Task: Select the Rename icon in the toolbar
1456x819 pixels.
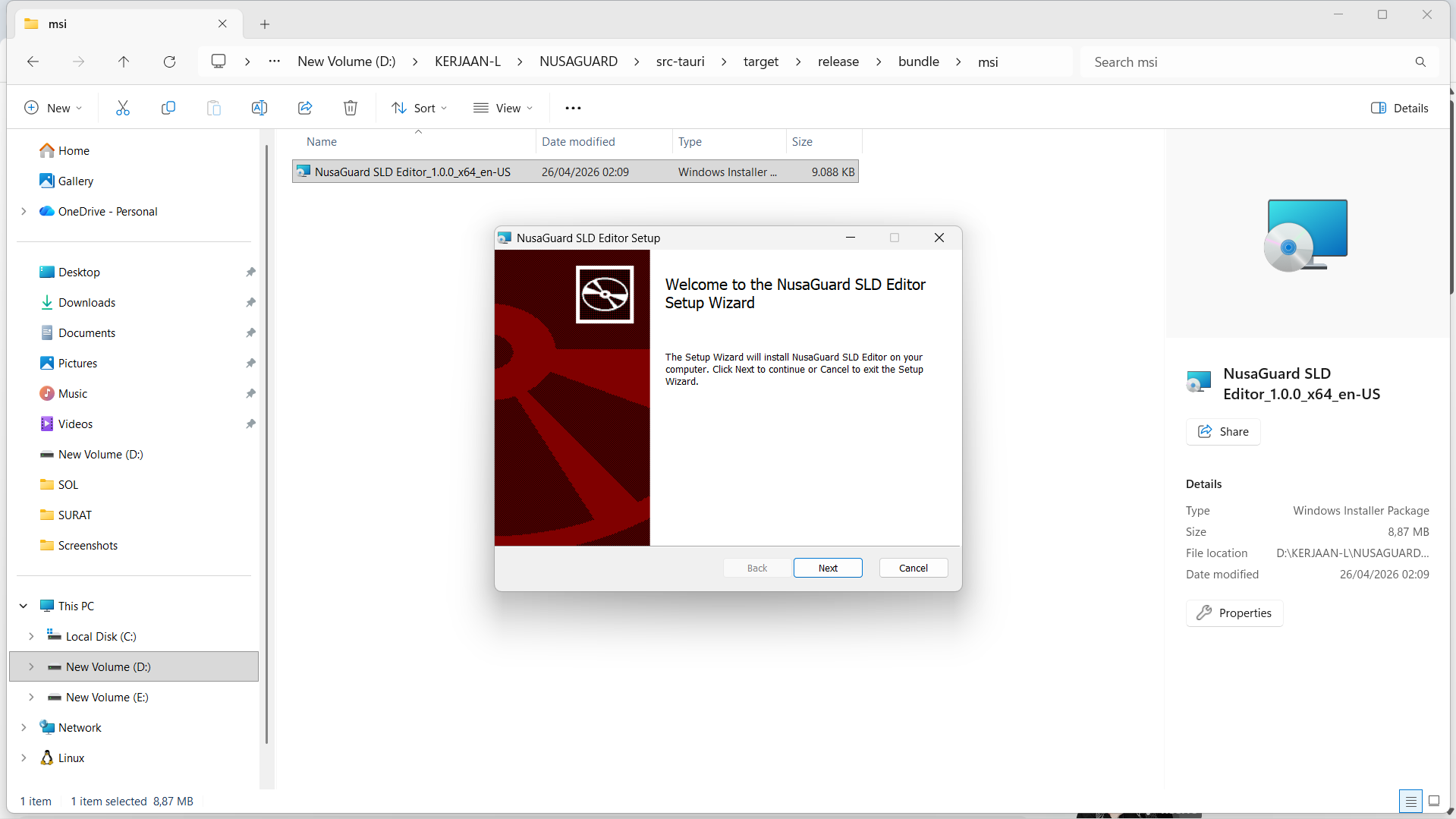Action: tap(259, 108)
